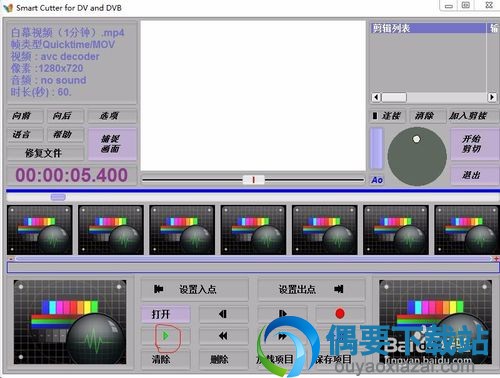Start cutting with 开始剪切 button
Viewport: 500px width, 378px height.
point(474,144)
